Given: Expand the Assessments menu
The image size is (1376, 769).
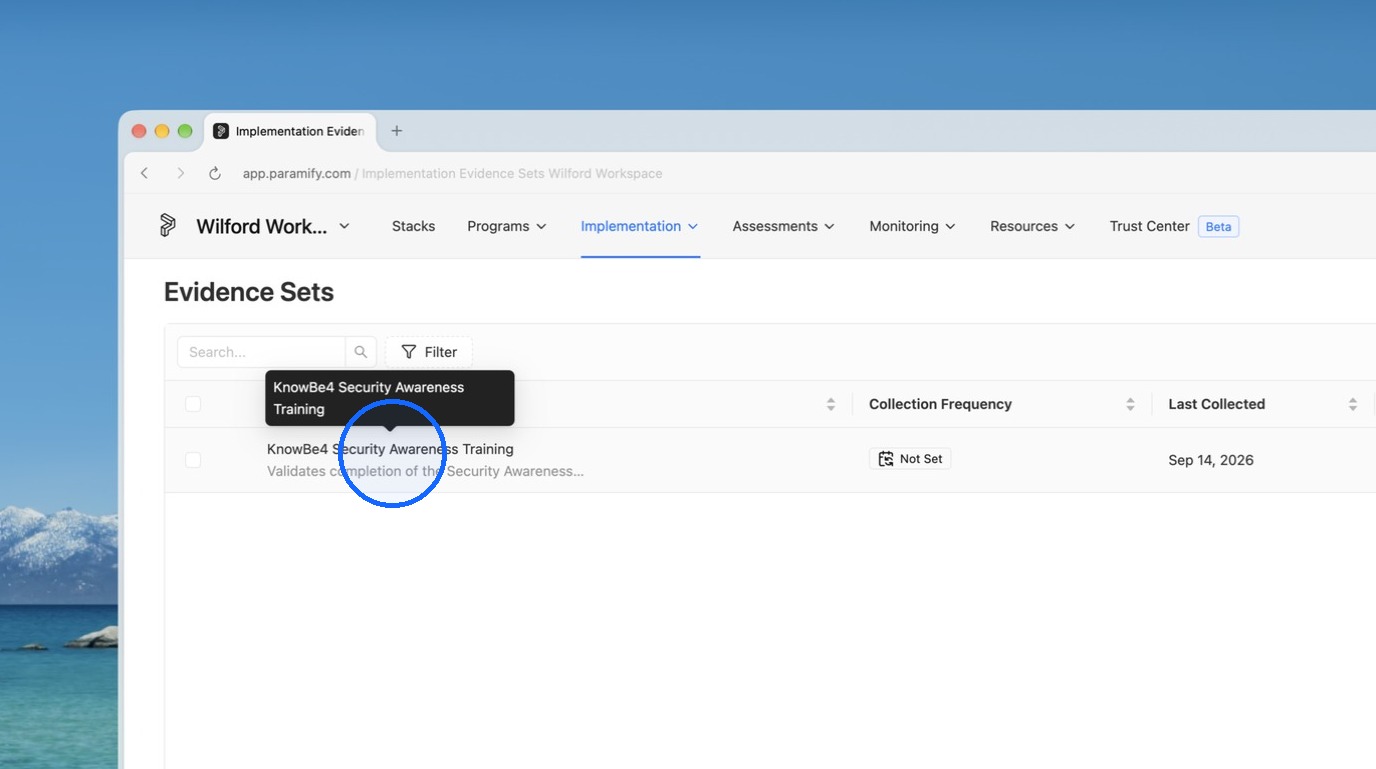Looking at the screenshot, I should click(784, 226).
